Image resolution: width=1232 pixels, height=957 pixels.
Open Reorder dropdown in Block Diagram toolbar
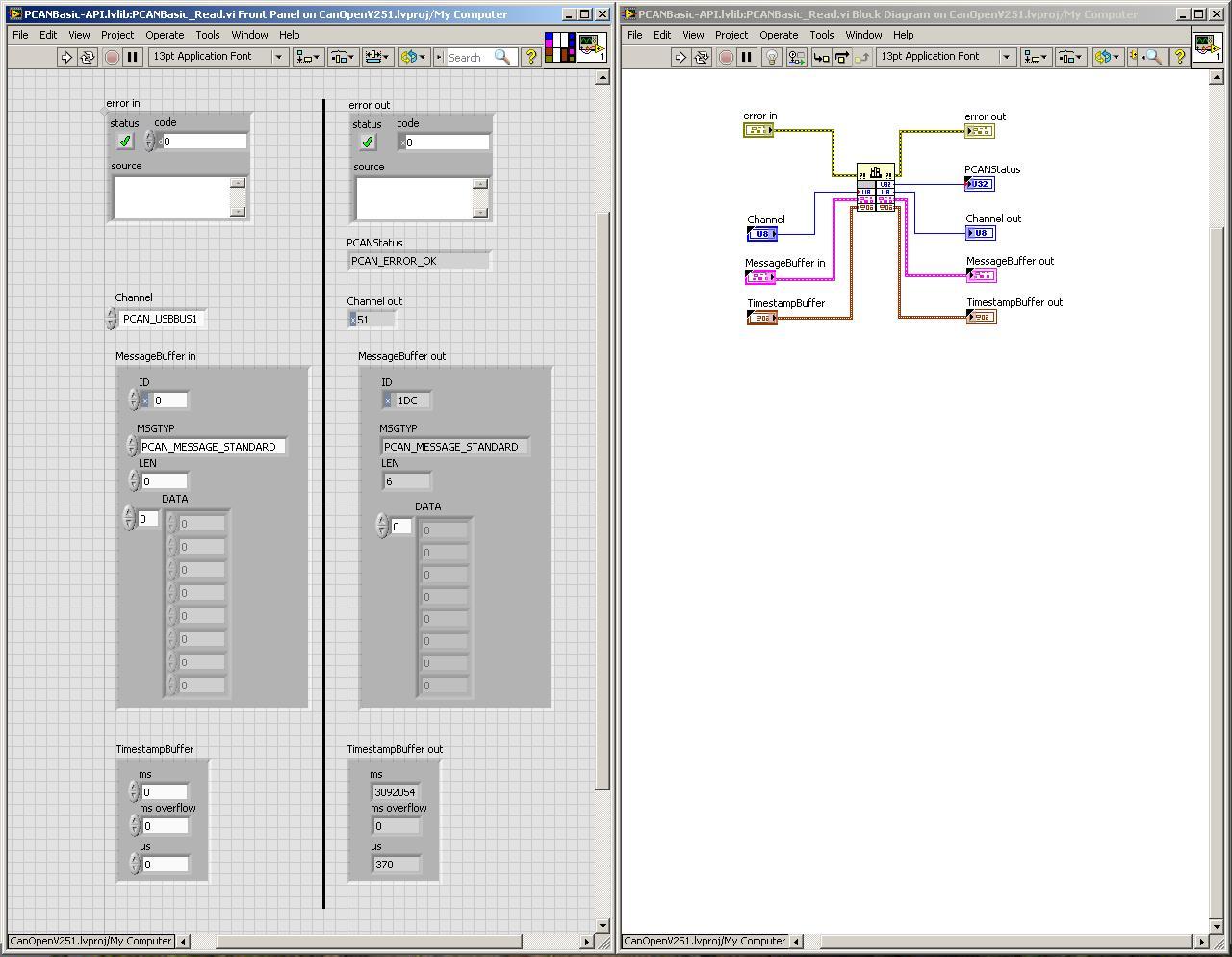click(1108, 57)
